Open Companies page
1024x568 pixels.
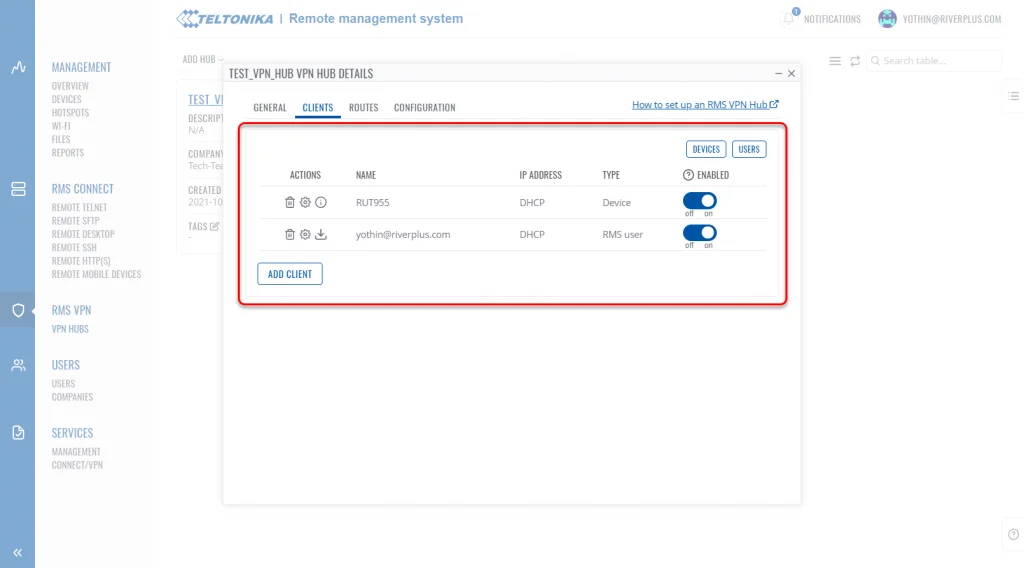tap(72, 397)
